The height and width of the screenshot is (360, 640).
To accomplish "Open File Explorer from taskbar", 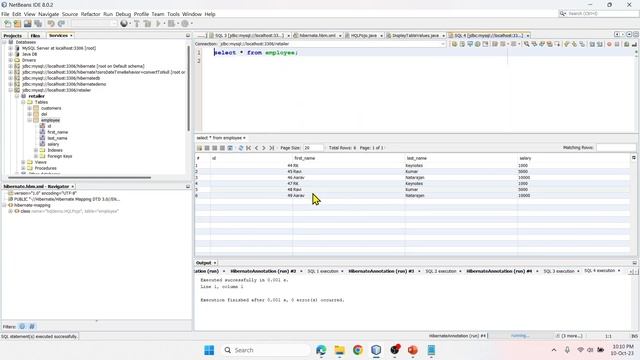I will point(340,350).
